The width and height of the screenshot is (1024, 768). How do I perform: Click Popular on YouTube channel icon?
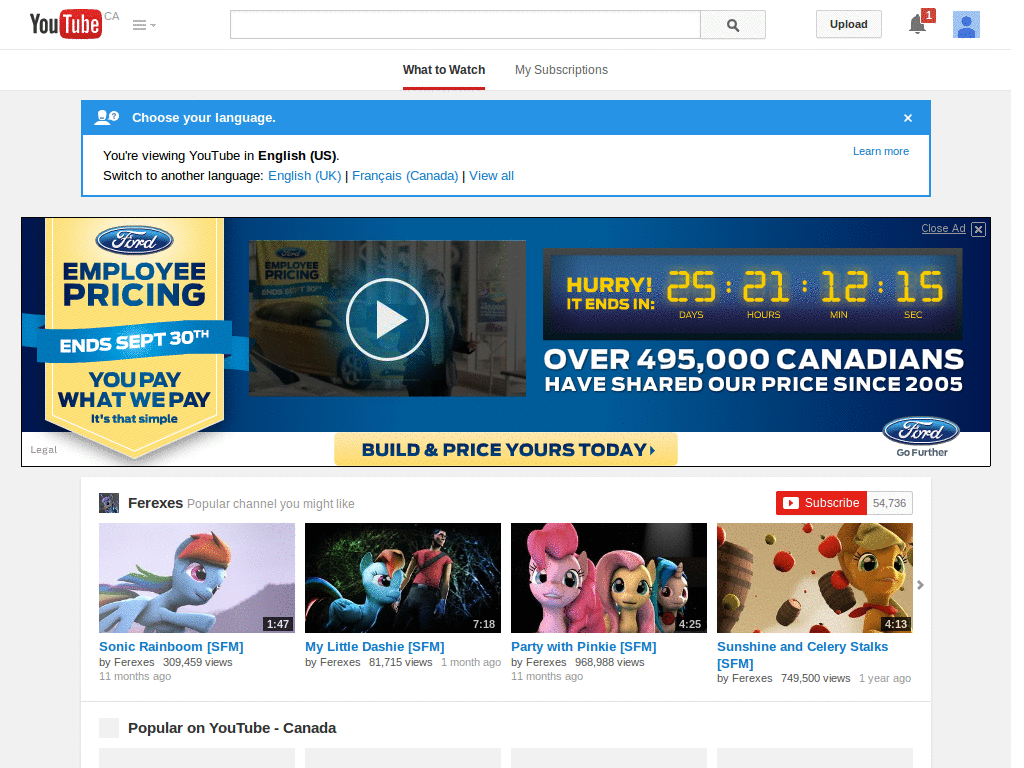pos(108,728)
